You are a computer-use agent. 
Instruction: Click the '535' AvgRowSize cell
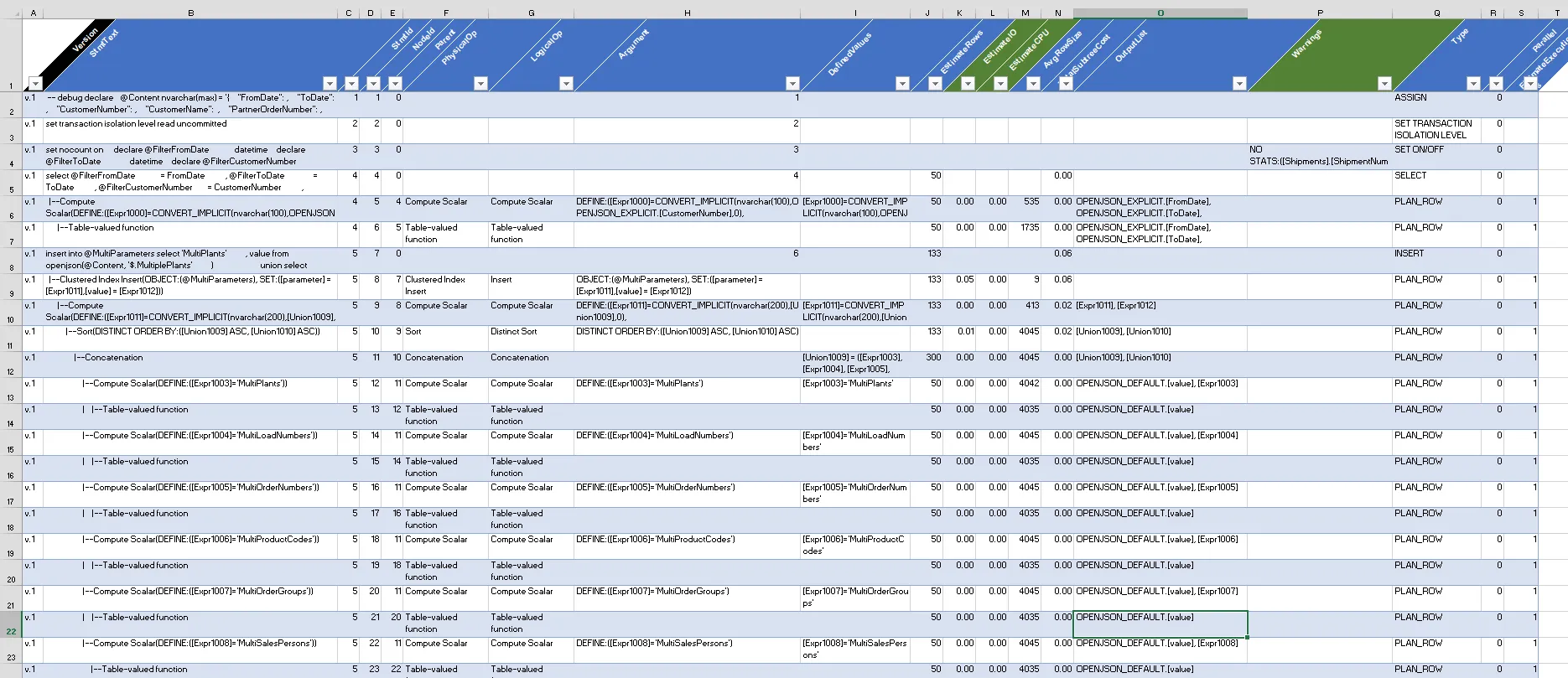click(1025, 209)
